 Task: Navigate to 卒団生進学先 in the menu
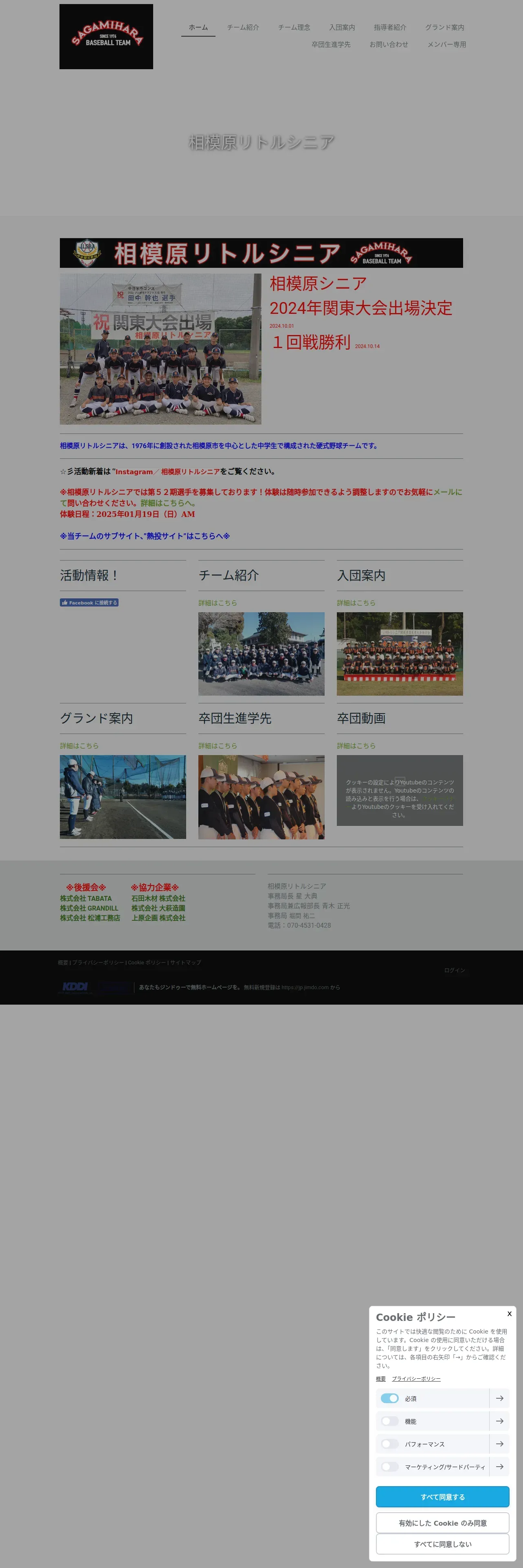[x=331, y=44]
